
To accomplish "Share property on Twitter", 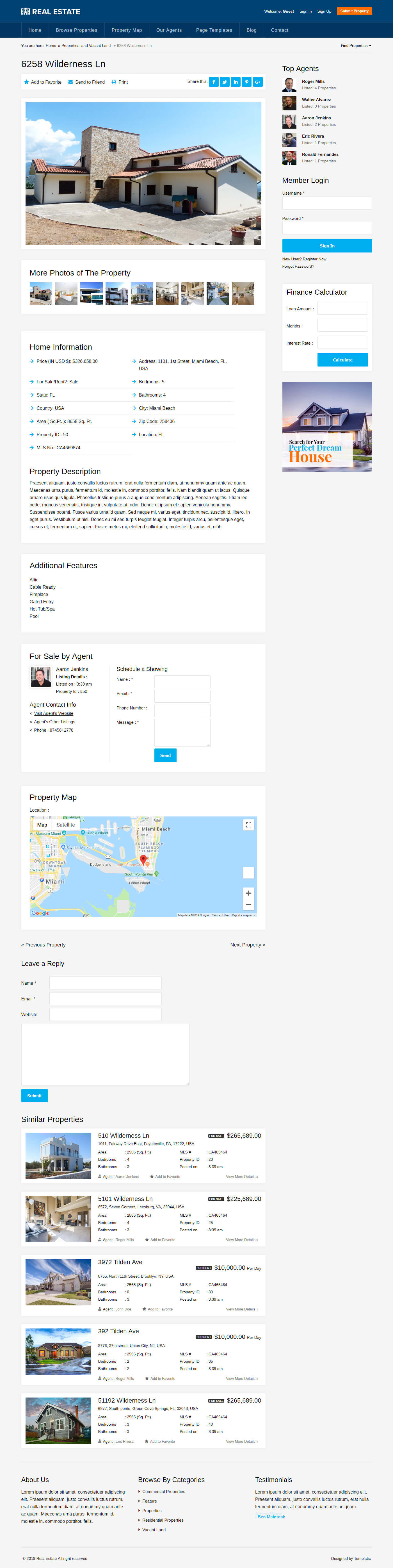I will 225,81.
